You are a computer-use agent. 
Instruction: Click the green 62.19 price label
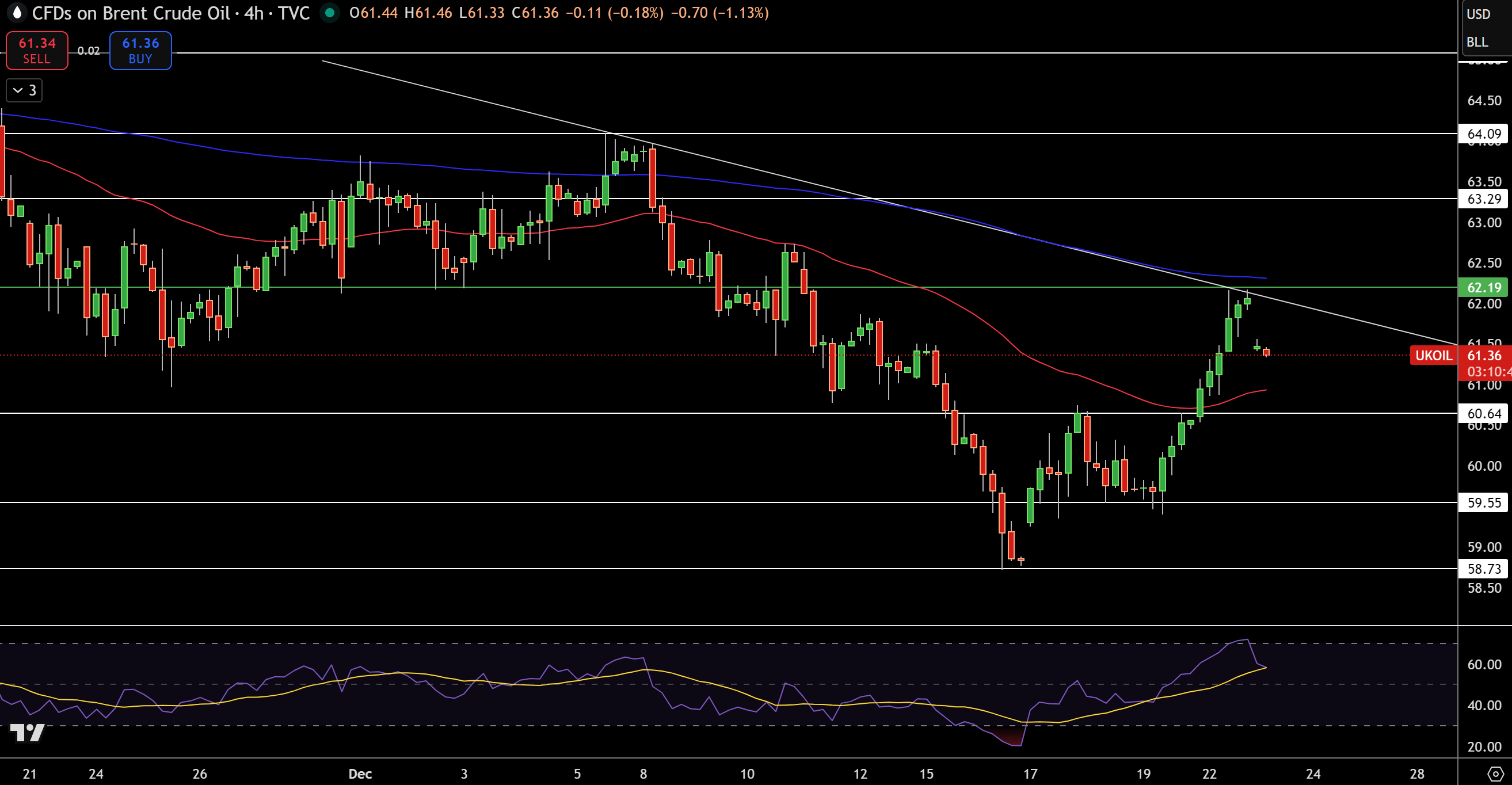click(1483, 288)
